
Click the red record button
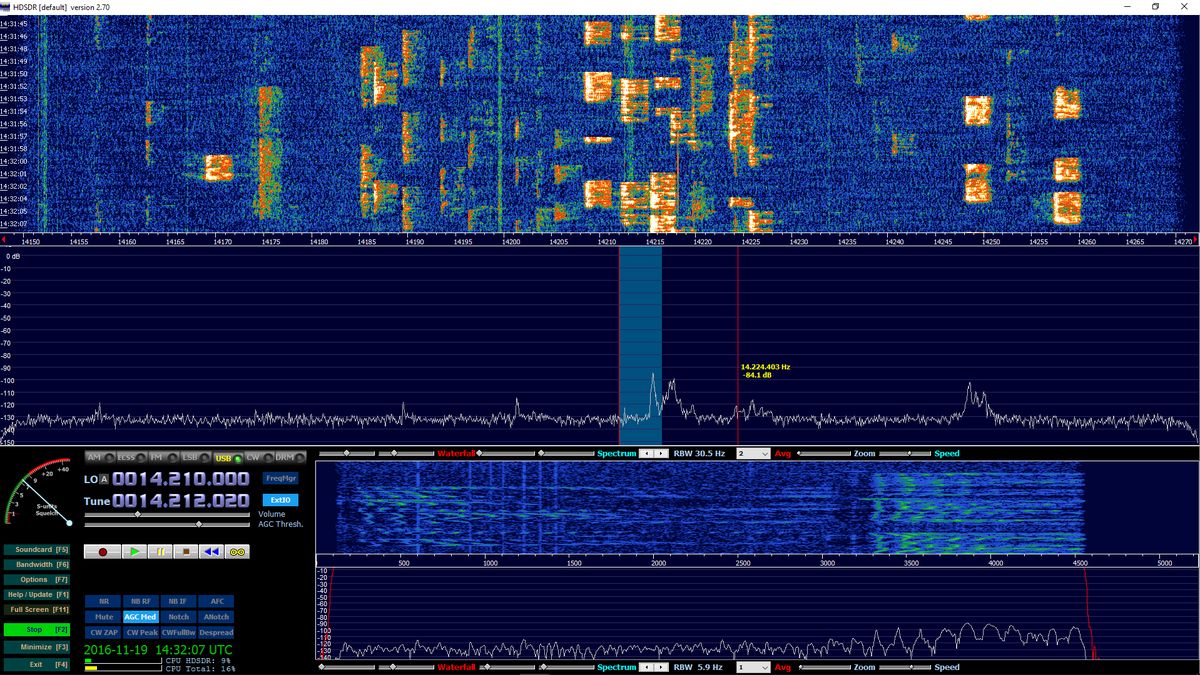[102, 551]
